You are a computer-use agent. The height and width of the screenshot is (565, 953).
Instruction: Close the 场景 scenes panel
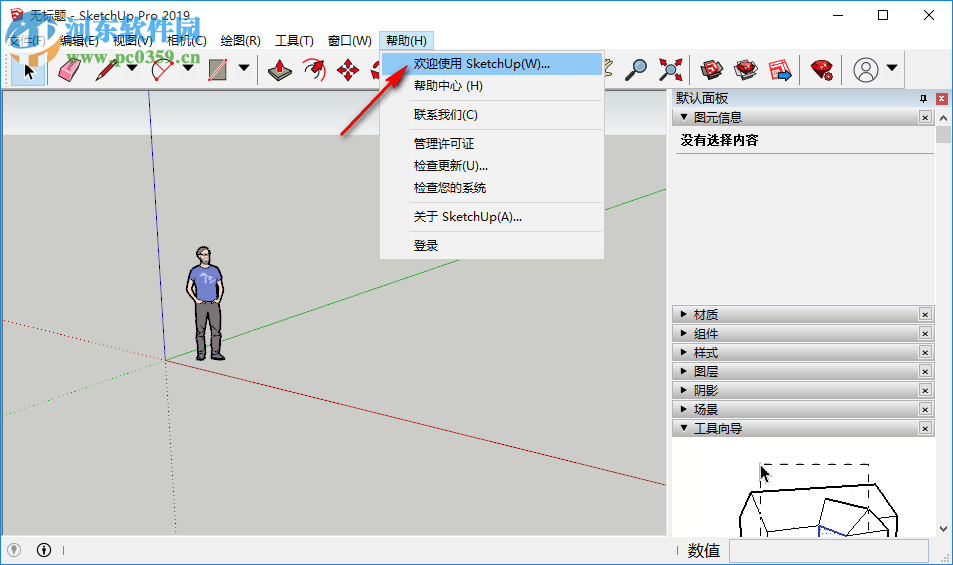[925, 409]
